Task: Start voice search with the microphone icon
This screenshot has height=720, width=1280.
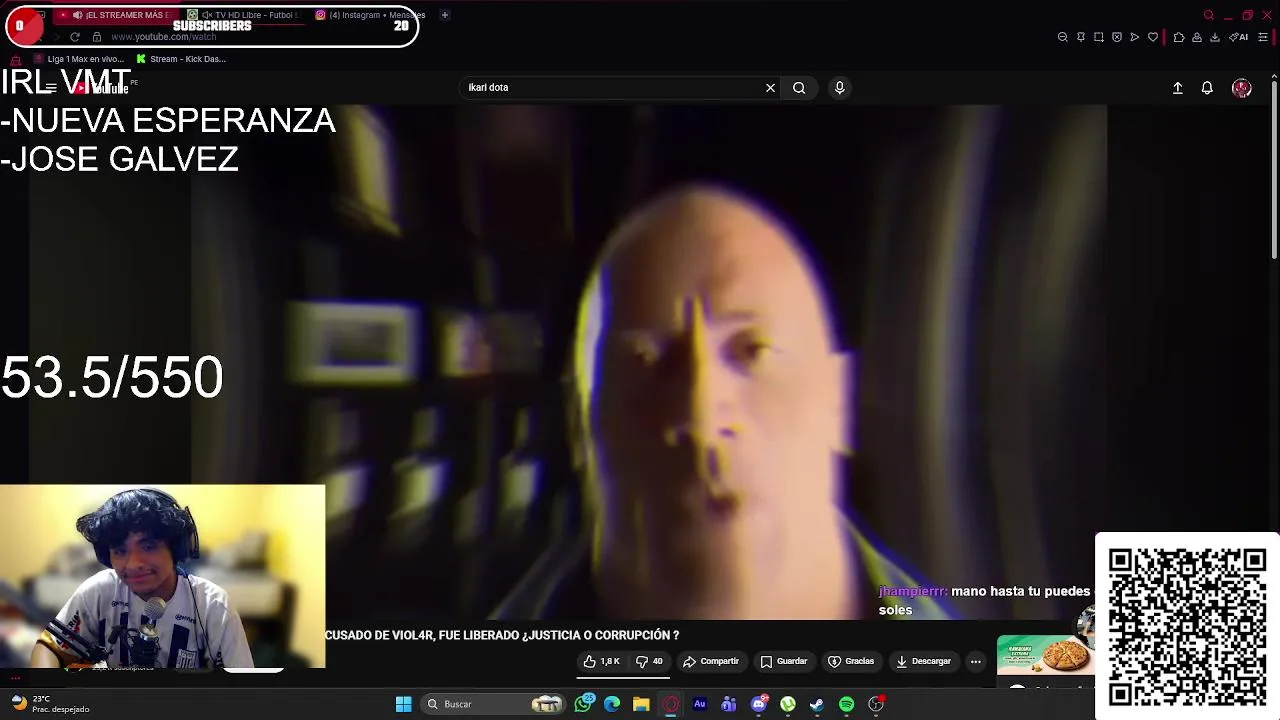Action: (x=840, y=88)
